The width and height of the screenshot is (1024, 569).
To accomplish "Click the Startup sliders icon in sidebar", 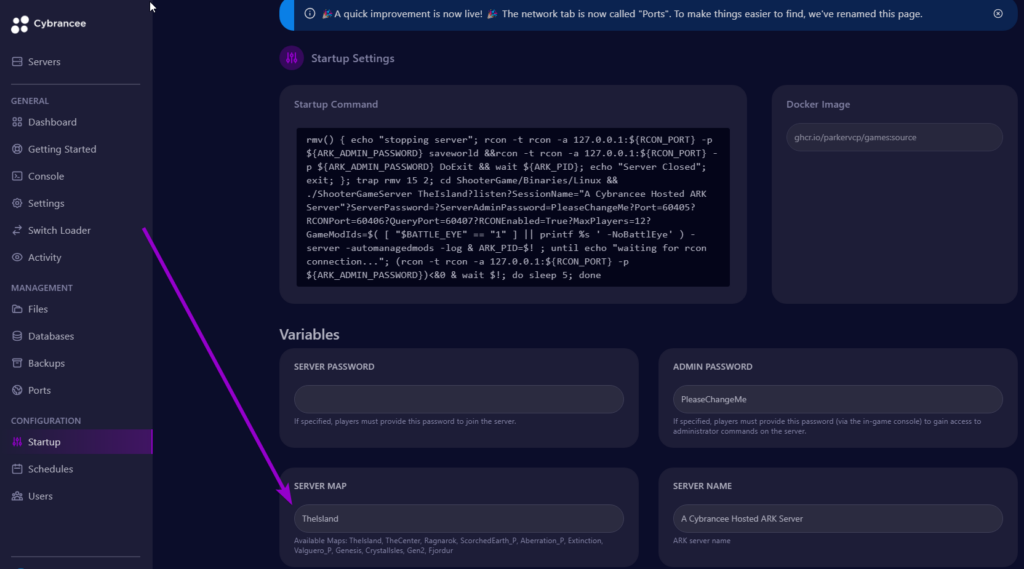I will click(x=17, y=442).
